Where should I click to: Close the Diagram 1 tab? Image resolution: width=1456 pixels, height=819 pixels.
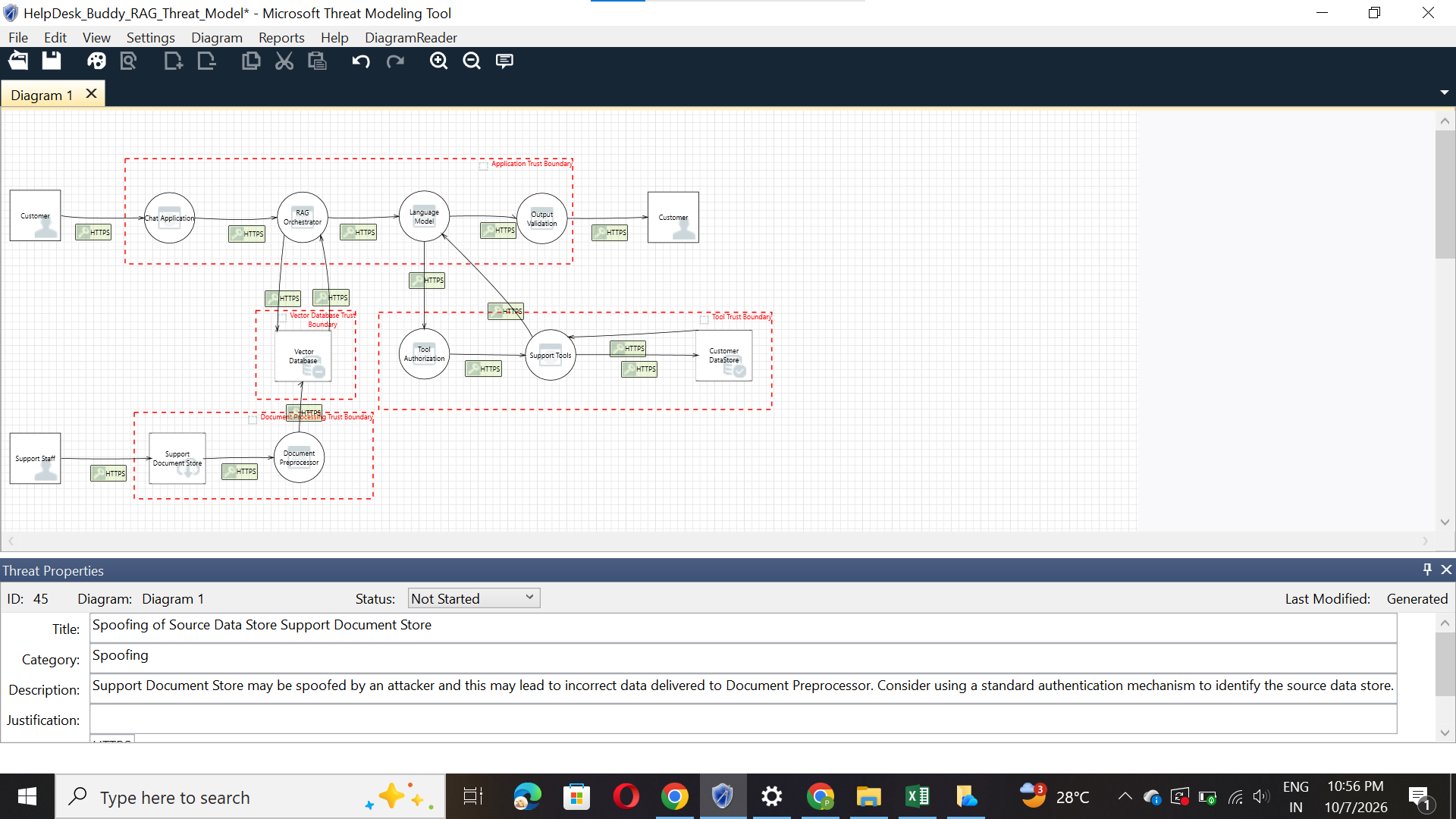coord(91,94)
